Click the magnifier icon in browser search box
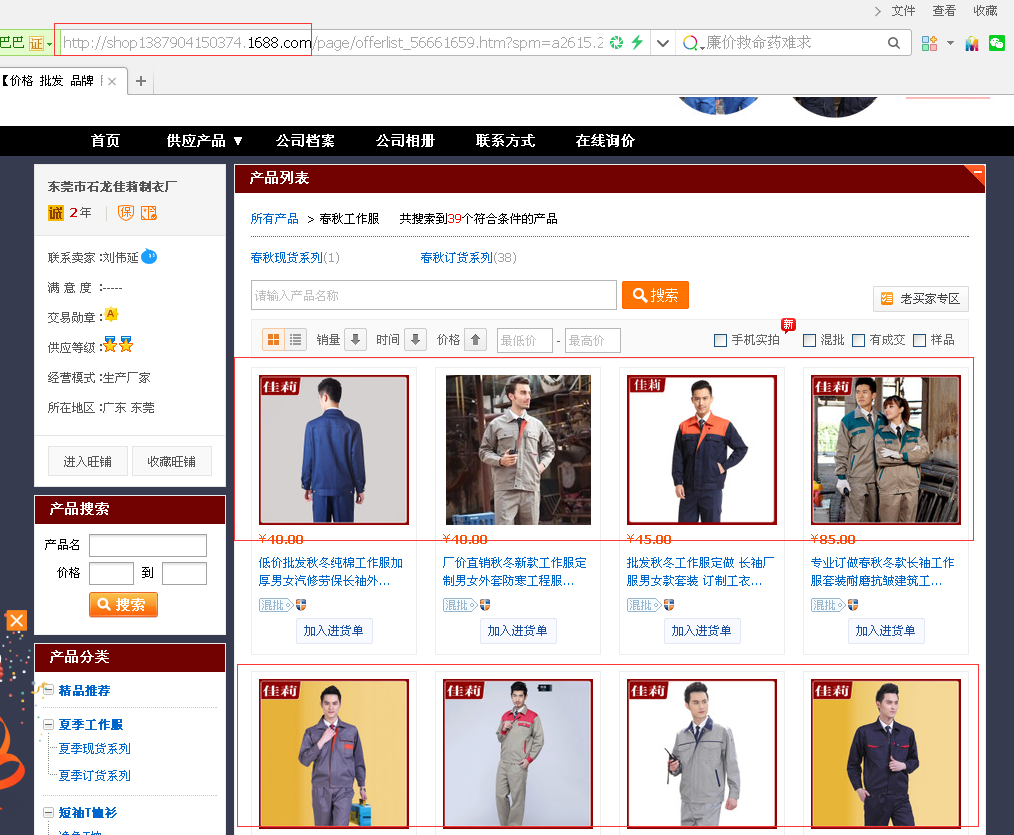 (x=894, y=43)
